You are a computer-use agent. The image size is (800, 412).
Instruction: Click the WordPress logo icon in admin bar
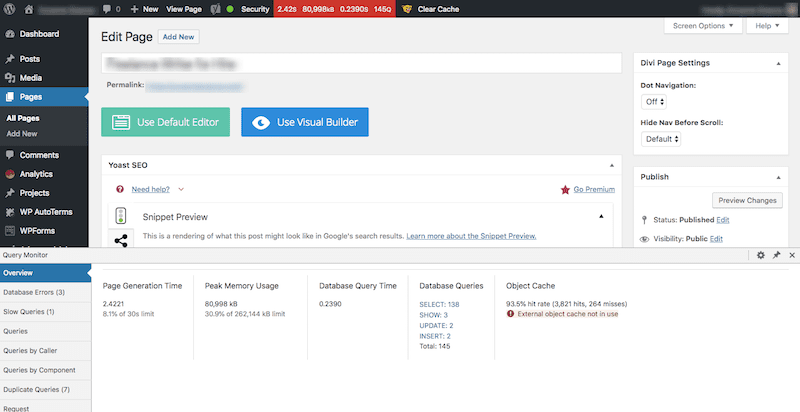point(10,9)
